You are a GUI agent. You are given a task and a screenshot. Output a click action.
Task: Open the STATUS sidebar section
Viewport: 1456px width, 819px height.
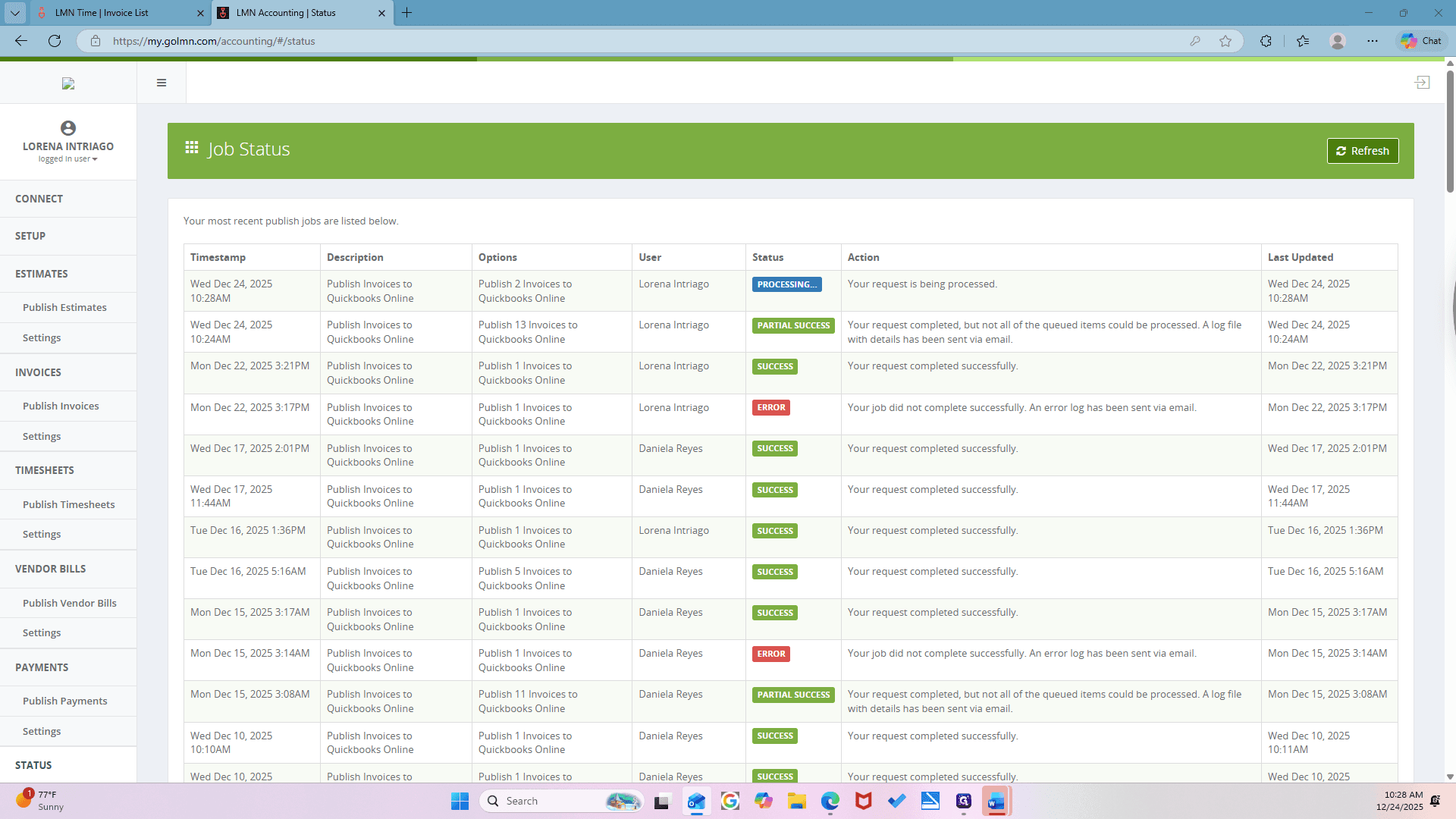pyautogui.click(x=68, y=765)
